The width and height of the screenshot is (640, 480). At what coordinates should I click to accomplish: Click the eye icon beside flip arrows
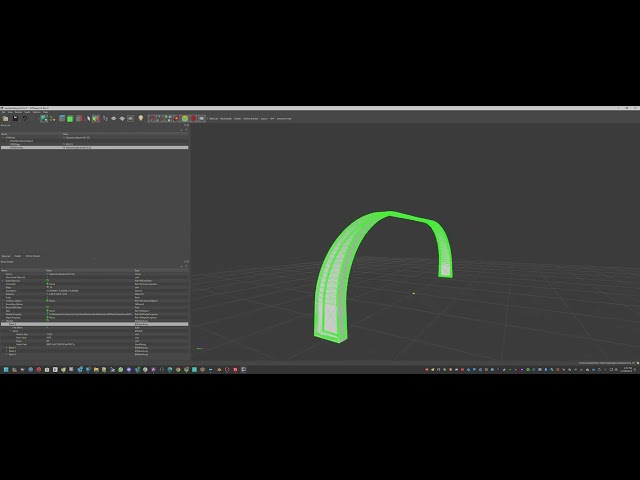[113, 118]
